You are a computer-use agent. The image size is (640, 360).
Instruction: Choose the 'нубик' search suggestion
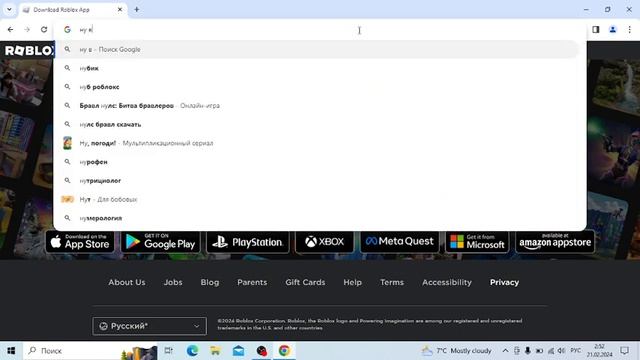320,68
